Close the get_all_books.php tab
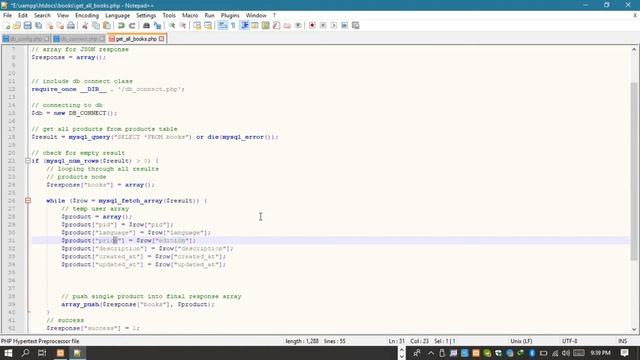The width and height of the screenshot is (640, 360). click(162, 39)
